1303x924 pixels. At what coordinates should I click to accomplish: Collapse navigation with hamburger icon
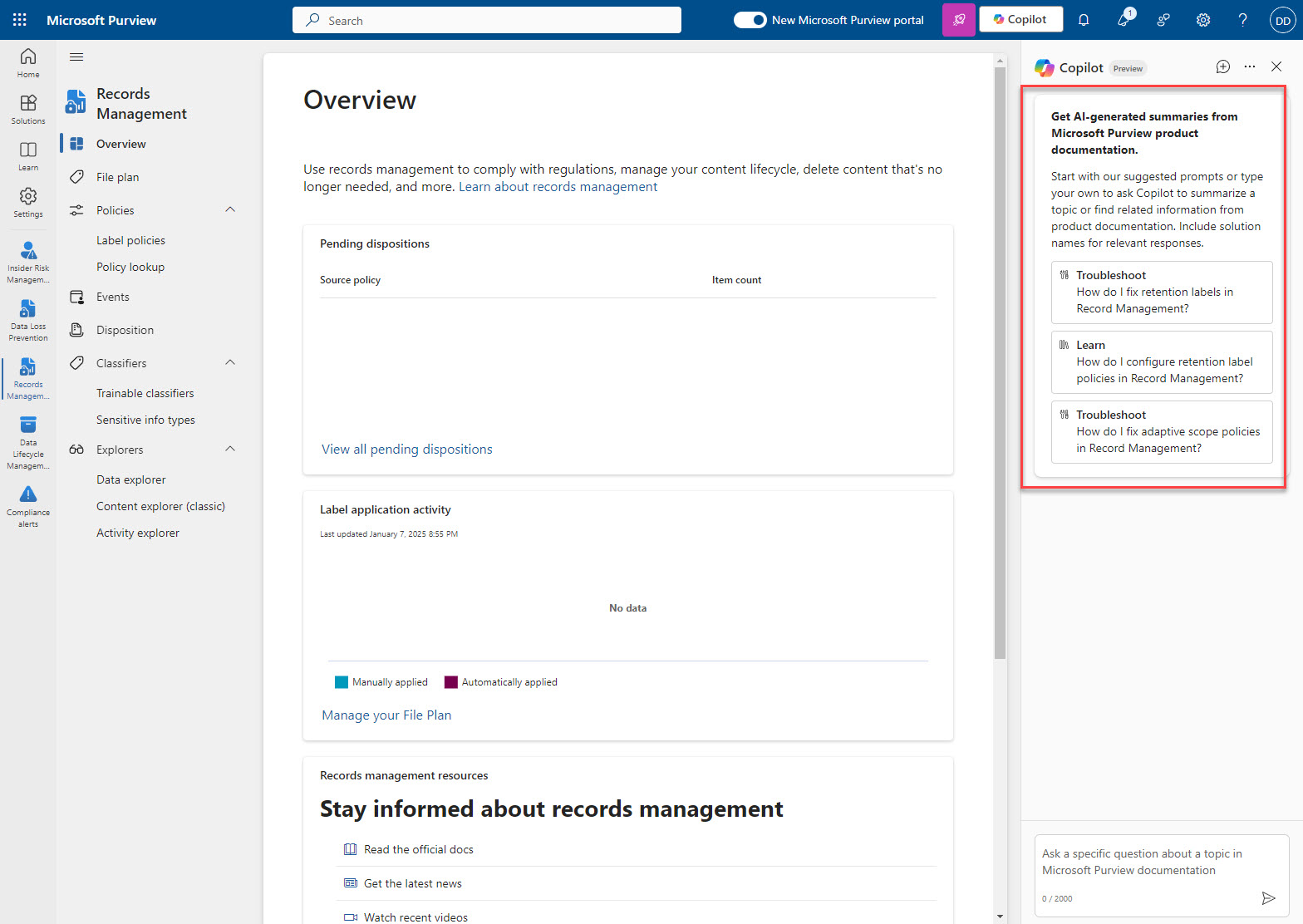(76, 57)
